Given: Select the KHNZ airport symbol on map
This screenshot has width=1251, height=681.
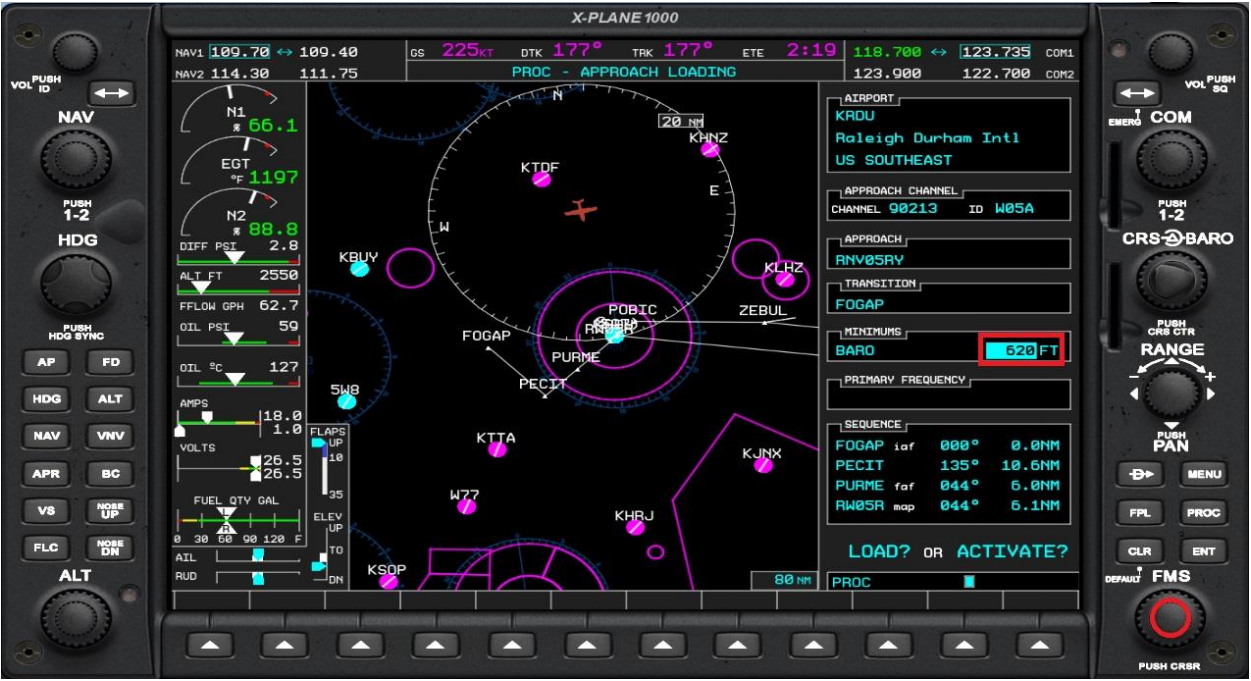Looking at the screenshot, I should click(710, 149).
